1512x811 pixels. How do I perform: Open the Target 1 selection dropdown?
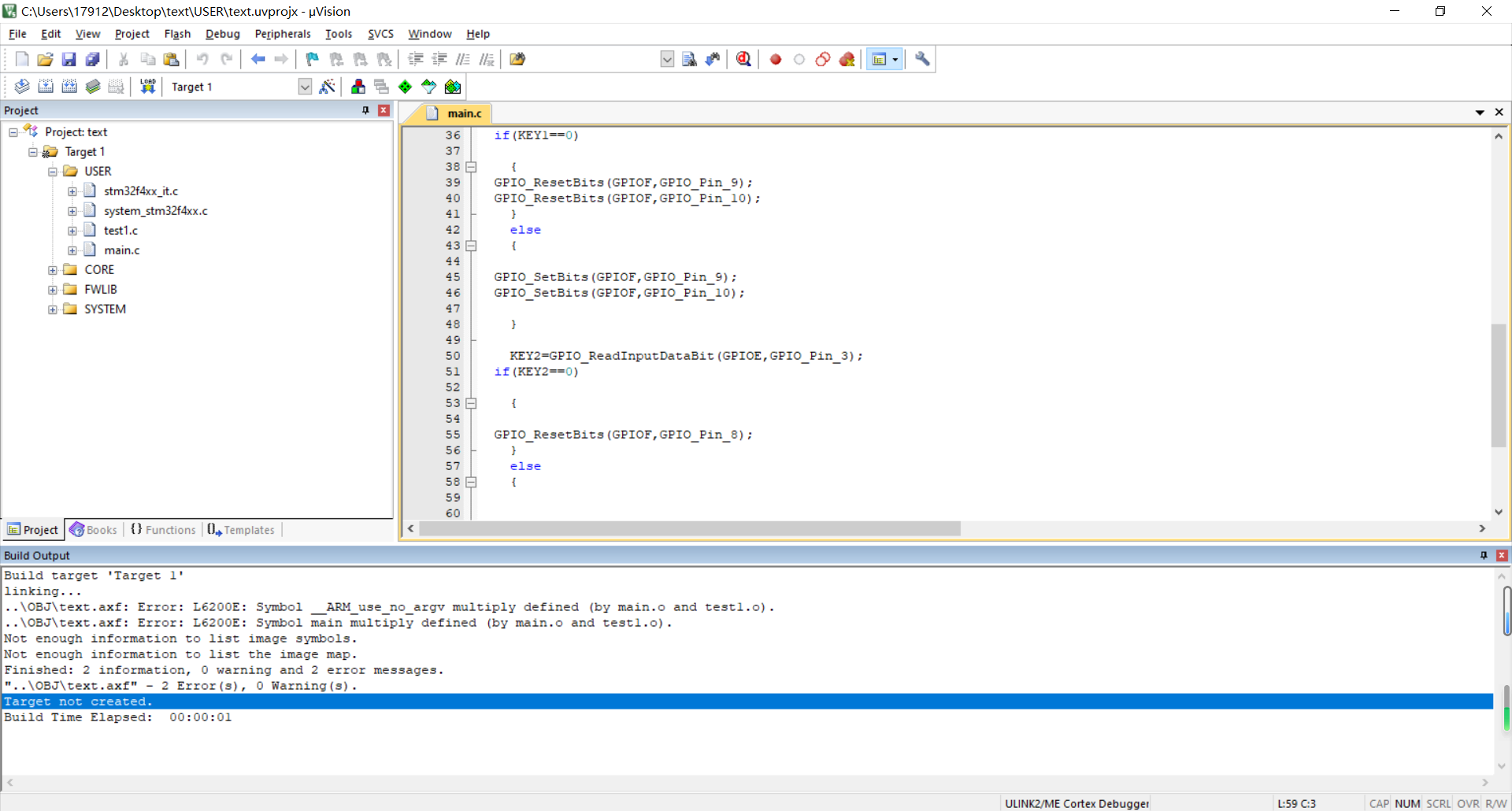point(306,87)
